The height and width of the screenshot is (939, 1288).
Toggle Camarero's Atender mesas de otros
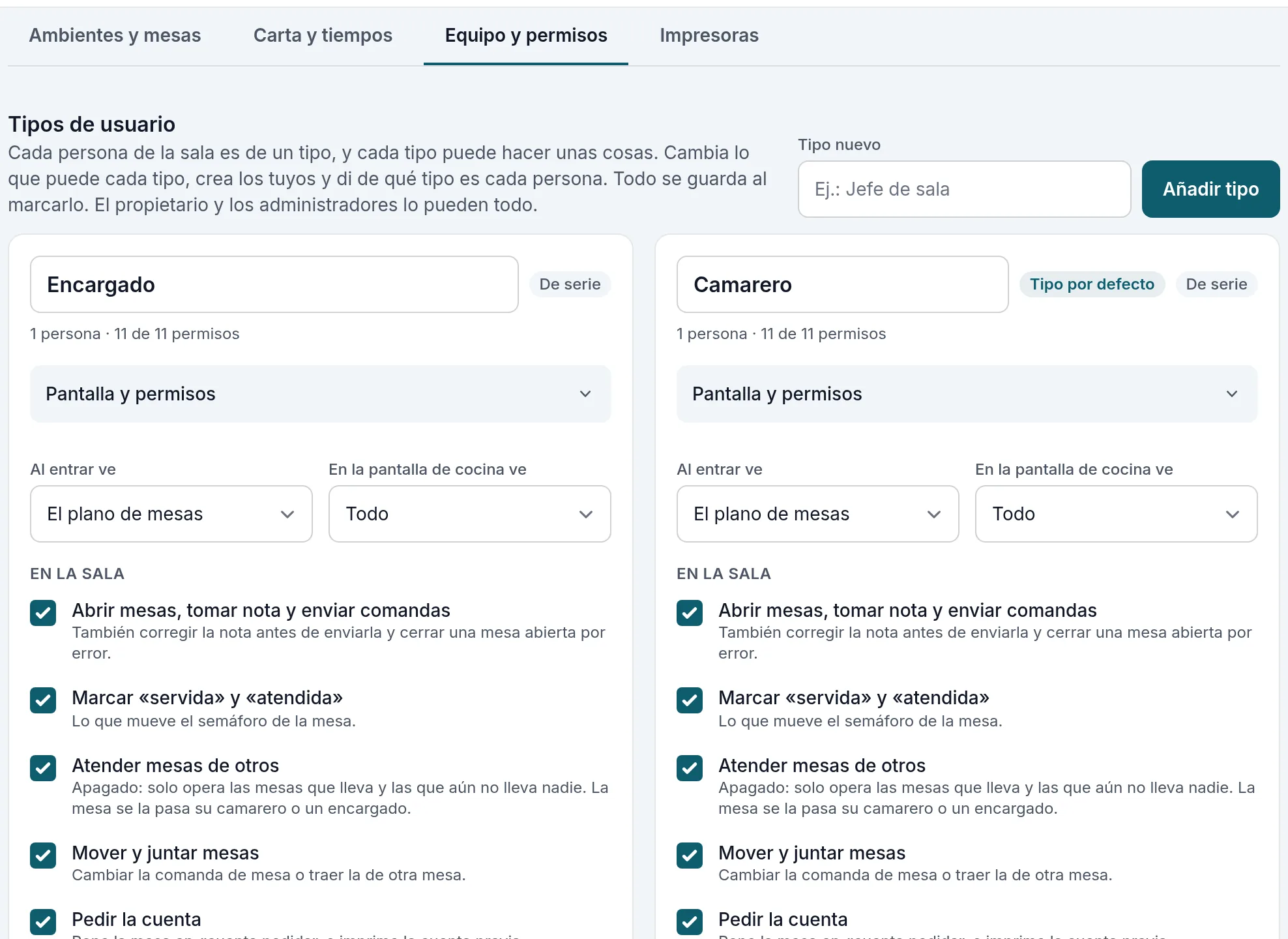coord(690,768)
